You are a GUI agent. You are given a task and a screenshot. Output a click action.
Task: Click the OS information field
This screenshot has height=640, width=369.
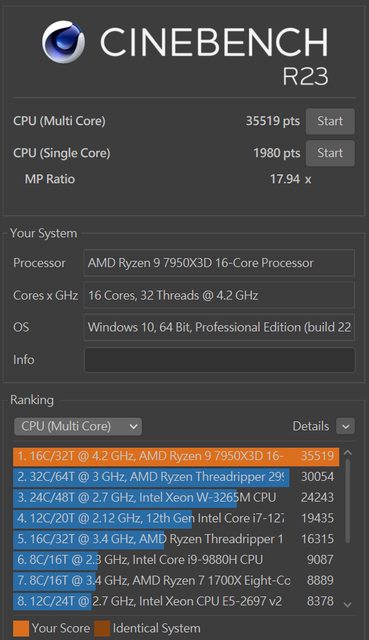pos(219,327)
